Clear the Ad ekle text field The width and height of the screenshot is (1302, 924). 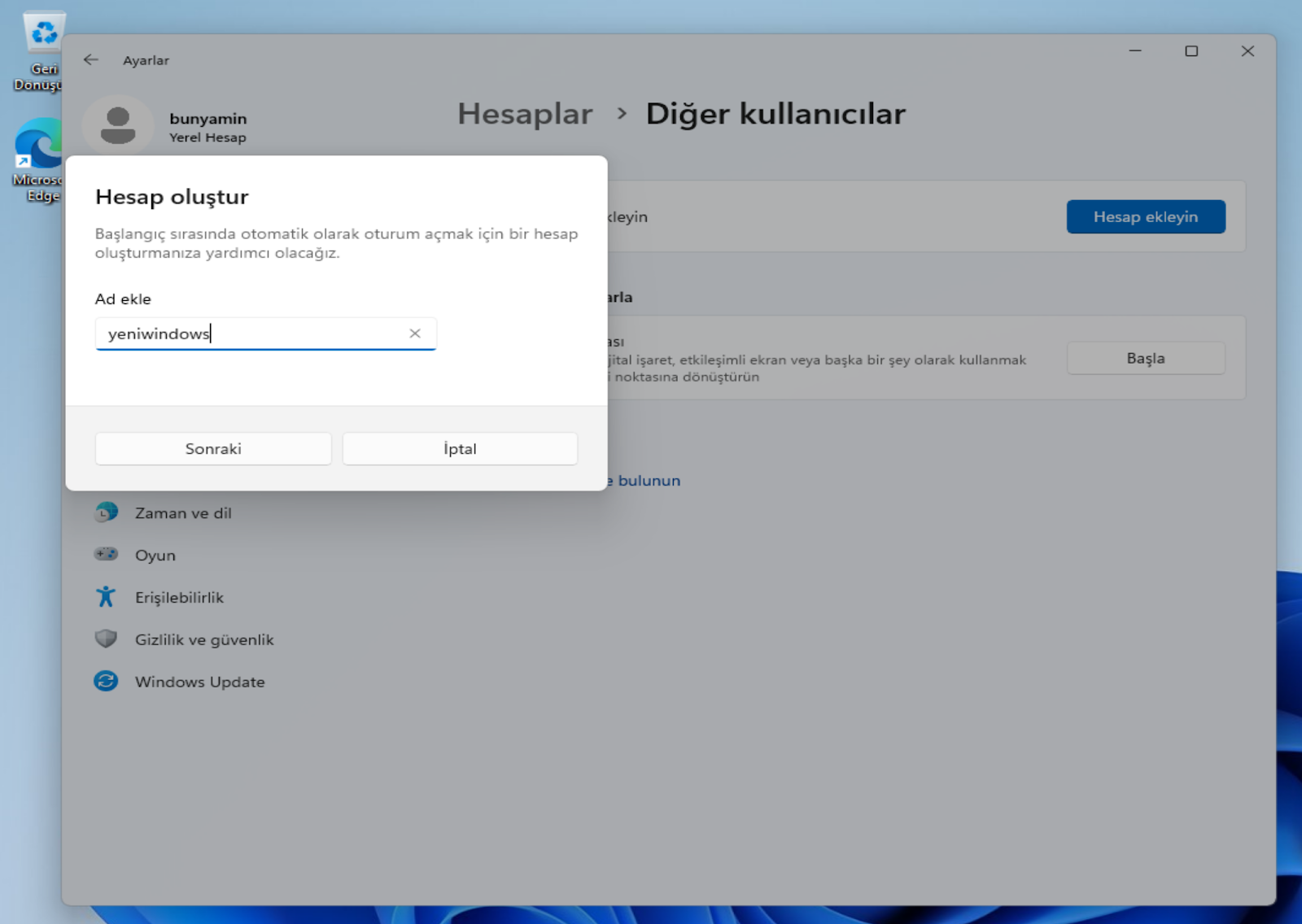click(x=415, y=333)
